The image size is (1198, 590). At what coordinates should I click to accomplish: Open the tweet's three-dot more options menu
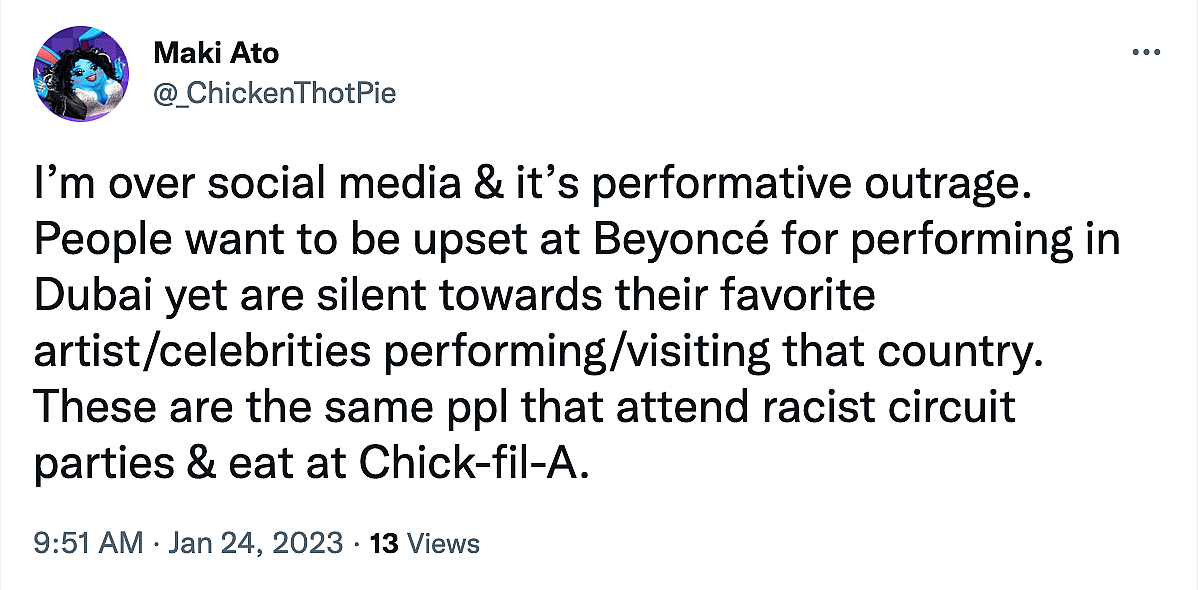1143,52
